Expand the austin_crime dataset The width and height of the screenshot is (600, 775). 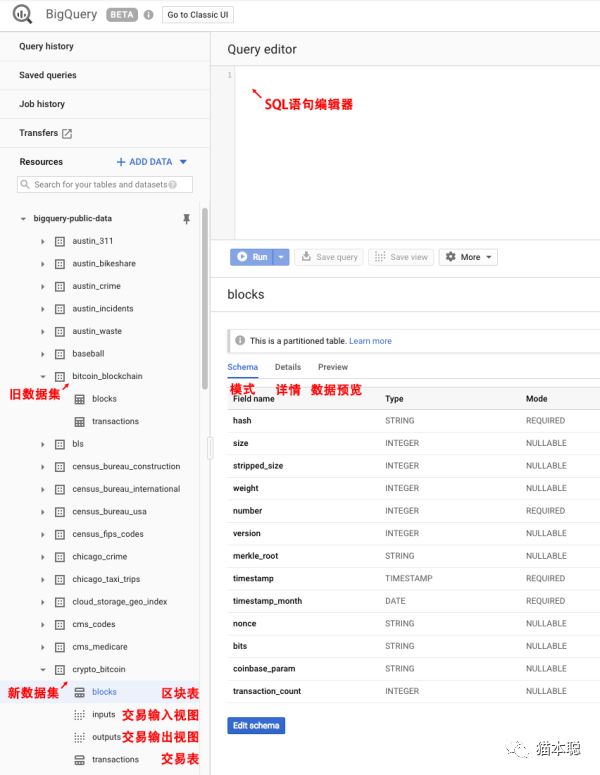tap(43, 287)
